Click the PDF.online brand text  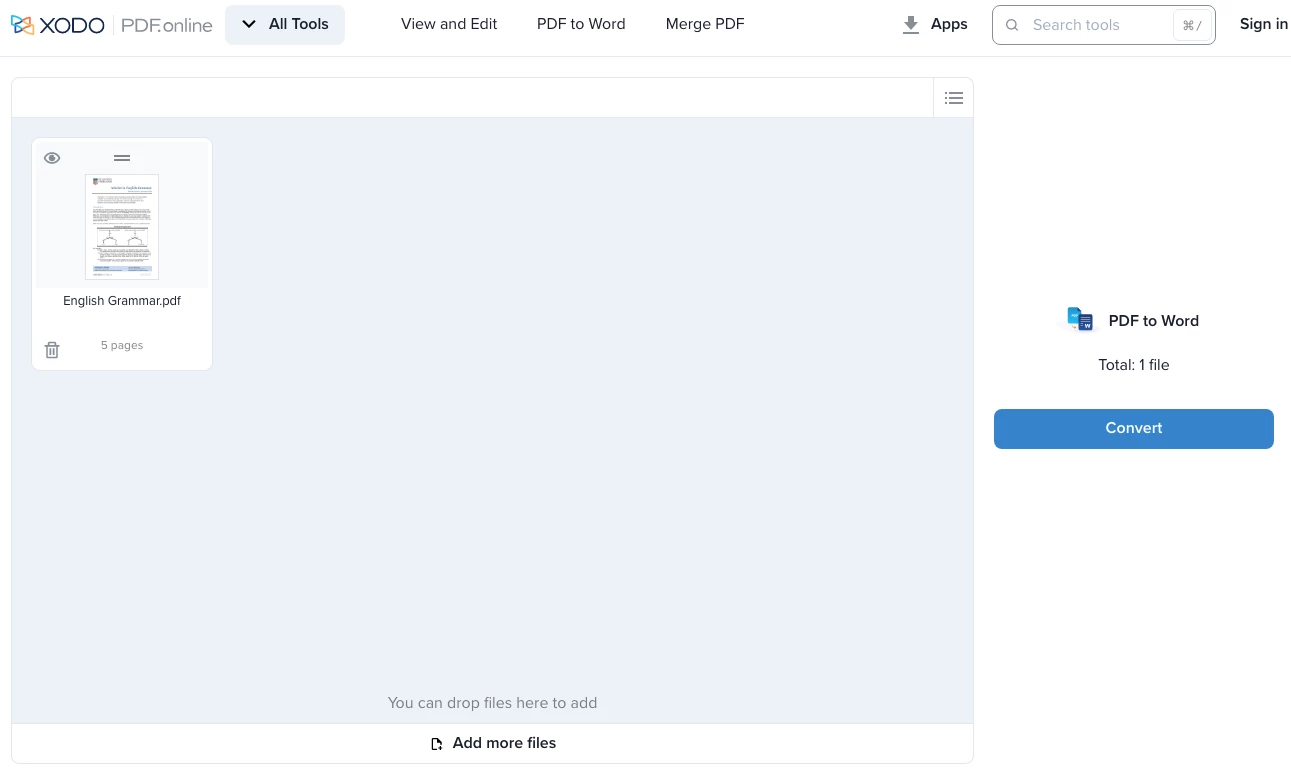tap(166, 25)
